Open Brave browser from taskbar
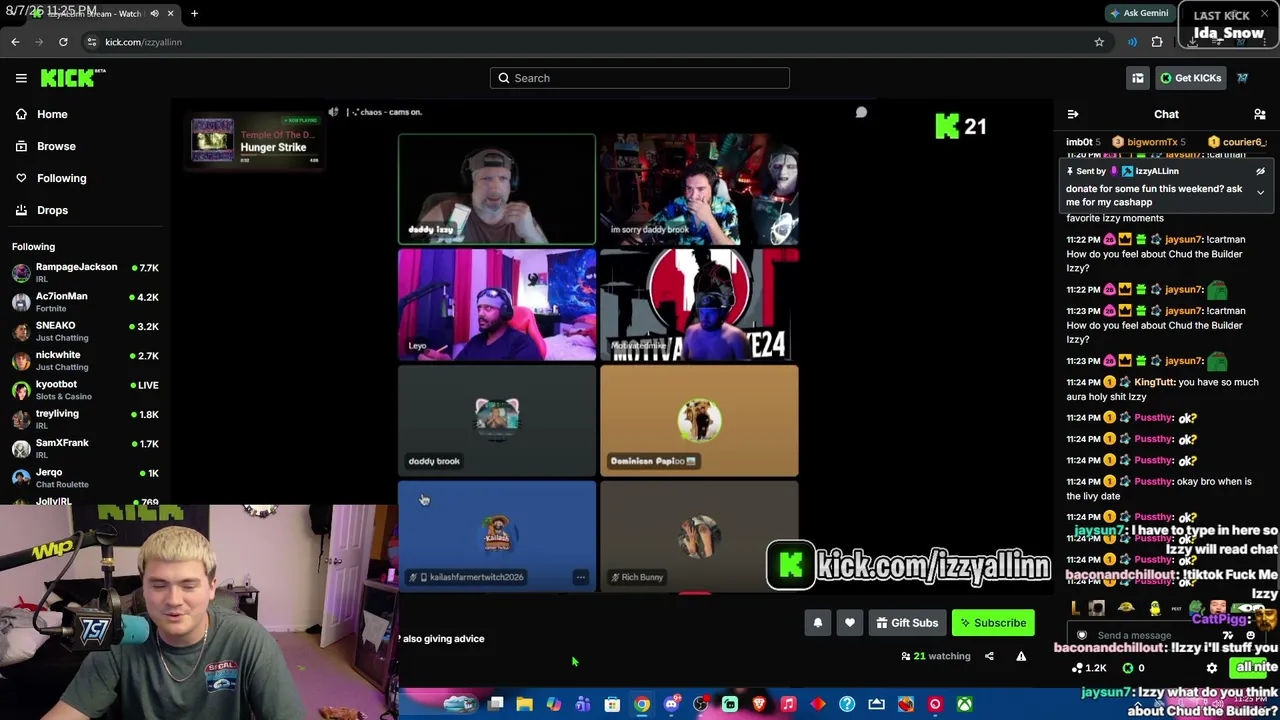1280x720 pixels. pyautogui.click(x=759, y=705)
